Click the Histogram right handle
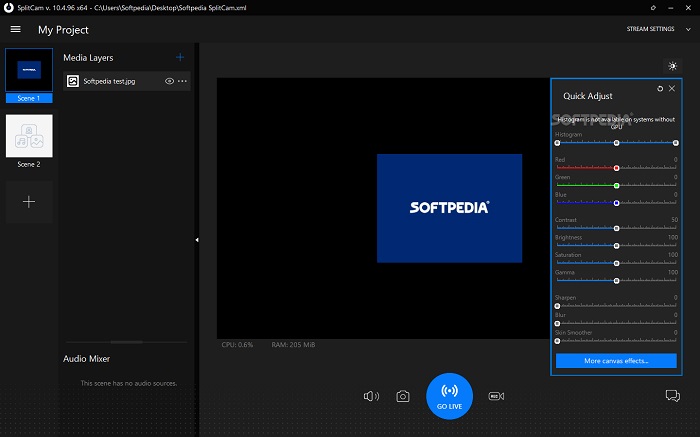This screenshot has width=700, height=437. pyautogui.click(x=676, y=143)
